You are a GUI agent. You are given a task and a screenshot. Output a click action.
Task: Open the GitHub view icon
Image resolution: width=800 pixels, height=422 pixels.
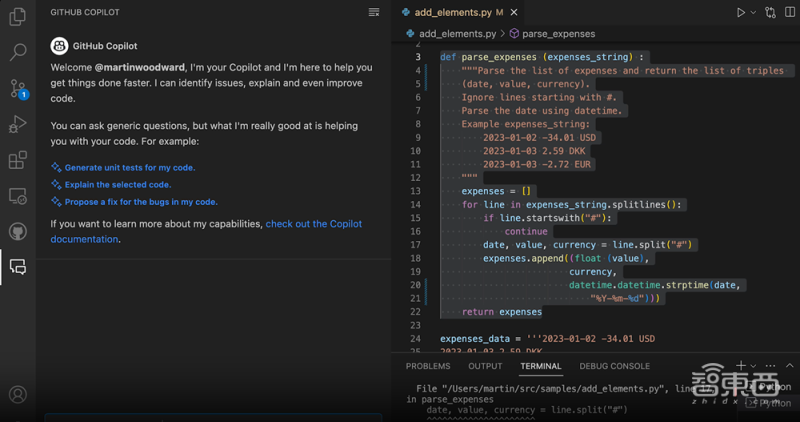click(17, 231)
